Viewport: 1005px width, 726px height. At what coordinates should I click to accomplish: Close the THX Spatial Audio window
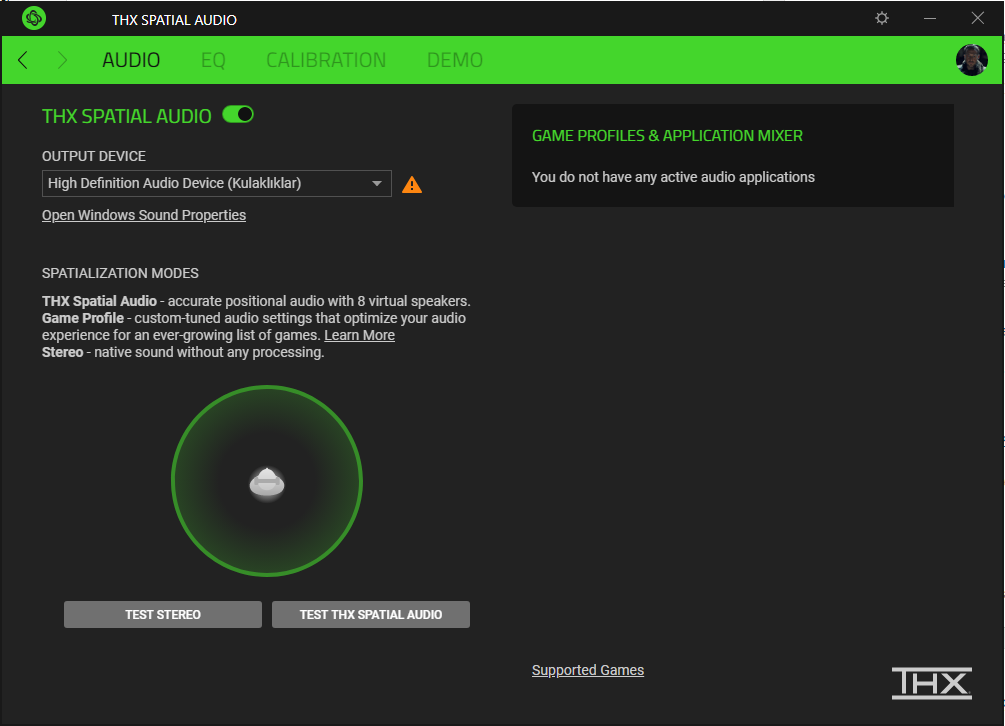pos(977,18)
